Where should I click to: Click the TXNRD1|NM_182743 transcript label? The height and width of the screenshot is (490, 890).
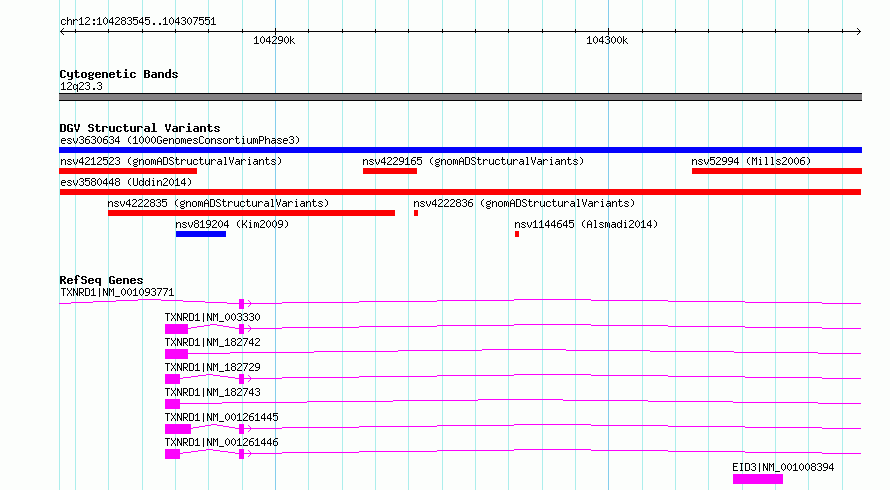[x=212, y=392]
